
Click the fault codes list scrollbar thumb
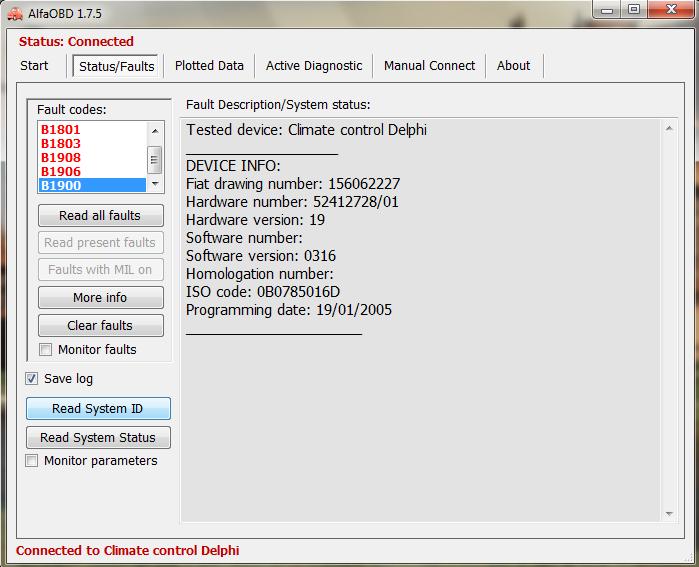pos(154,160)
